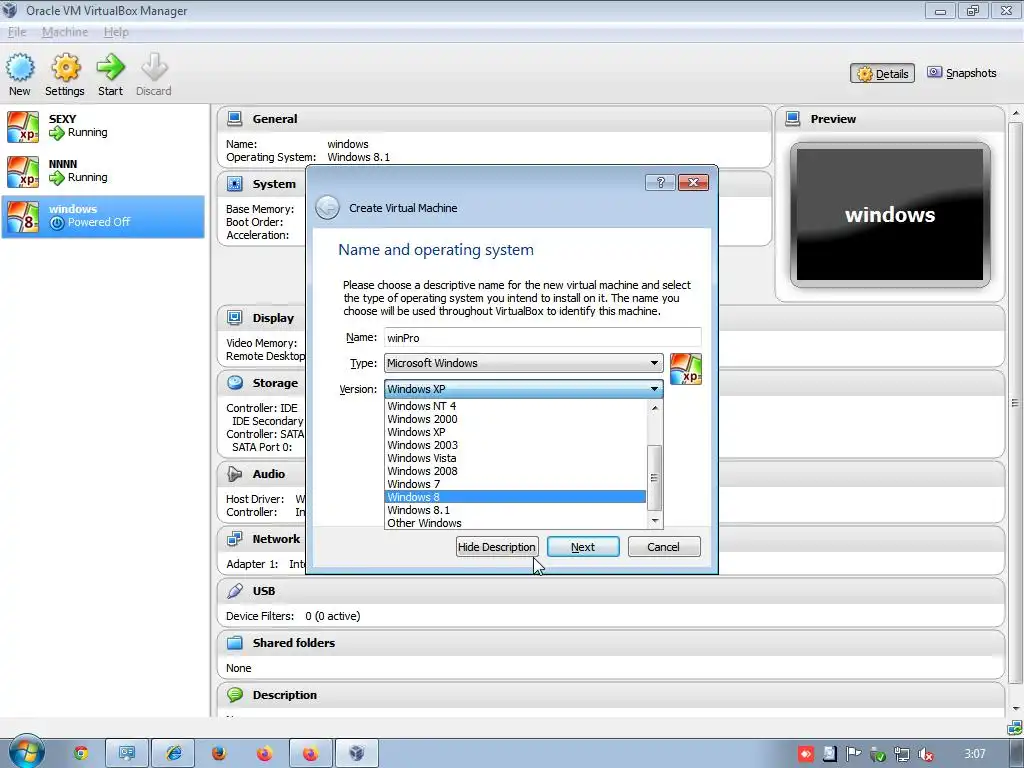
Task: Click the details pane scroll up arrow
Action: (x=1016, y=113)
